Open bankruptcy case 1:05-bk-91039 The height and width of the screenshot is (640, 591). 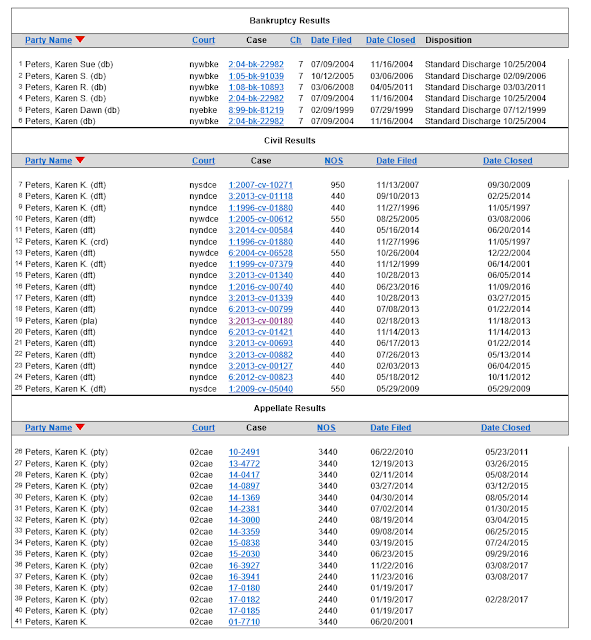[x=256, y=76]
